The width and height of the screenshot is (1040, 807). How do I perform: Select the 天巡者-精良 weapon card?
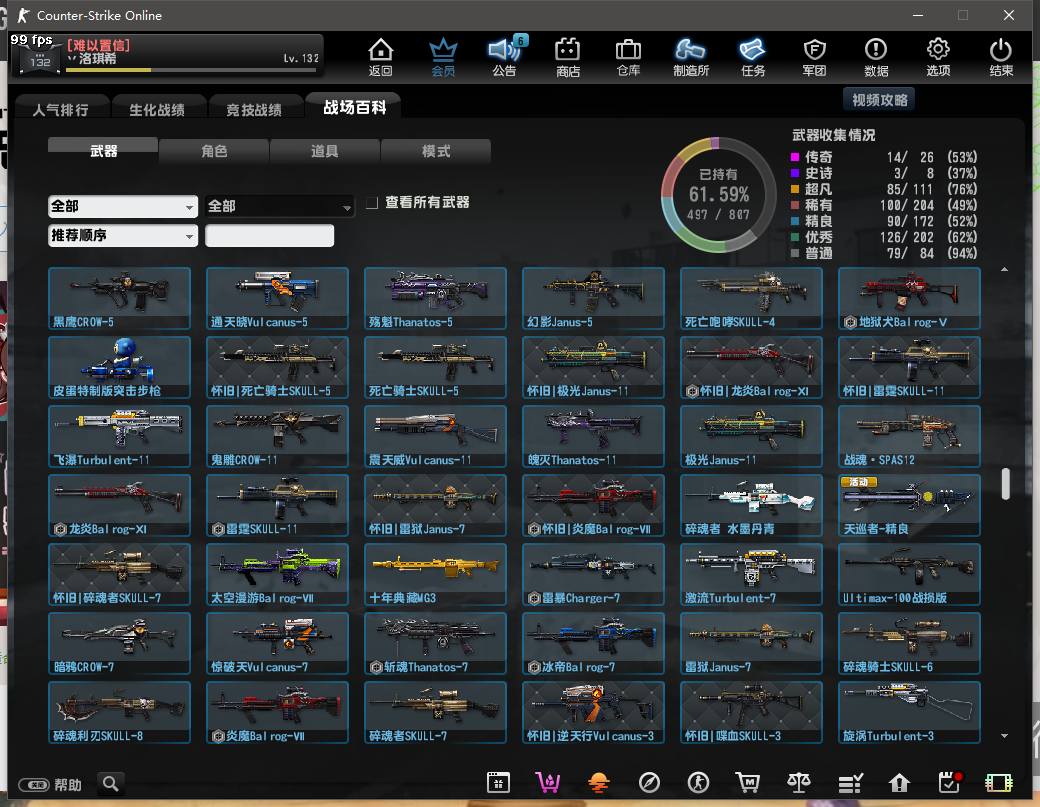[909, 505]
